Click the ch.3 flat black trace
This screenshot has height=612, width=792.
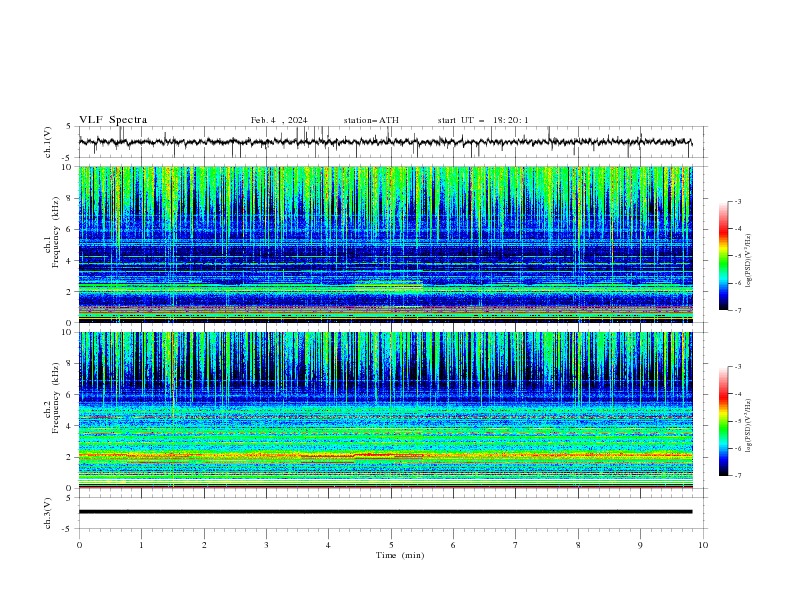(385, 512)
